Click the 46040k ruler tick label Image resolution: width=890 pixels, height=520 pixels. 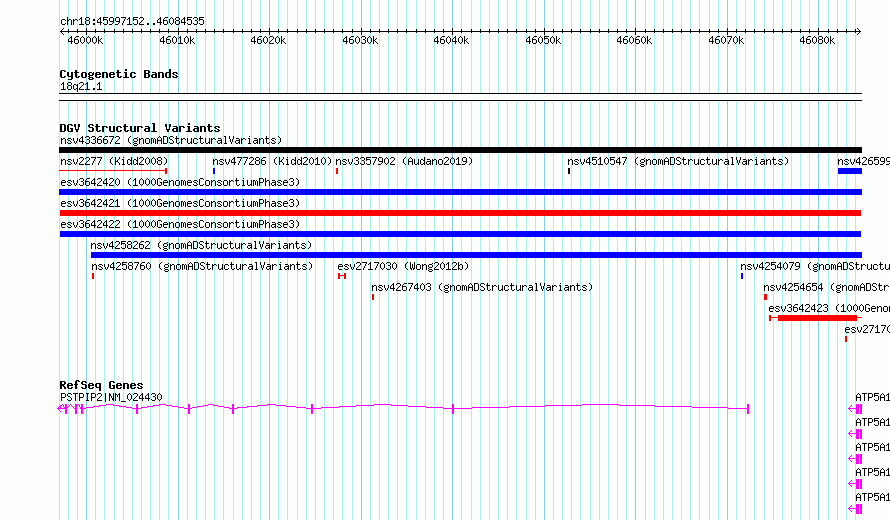pos(451,40)
